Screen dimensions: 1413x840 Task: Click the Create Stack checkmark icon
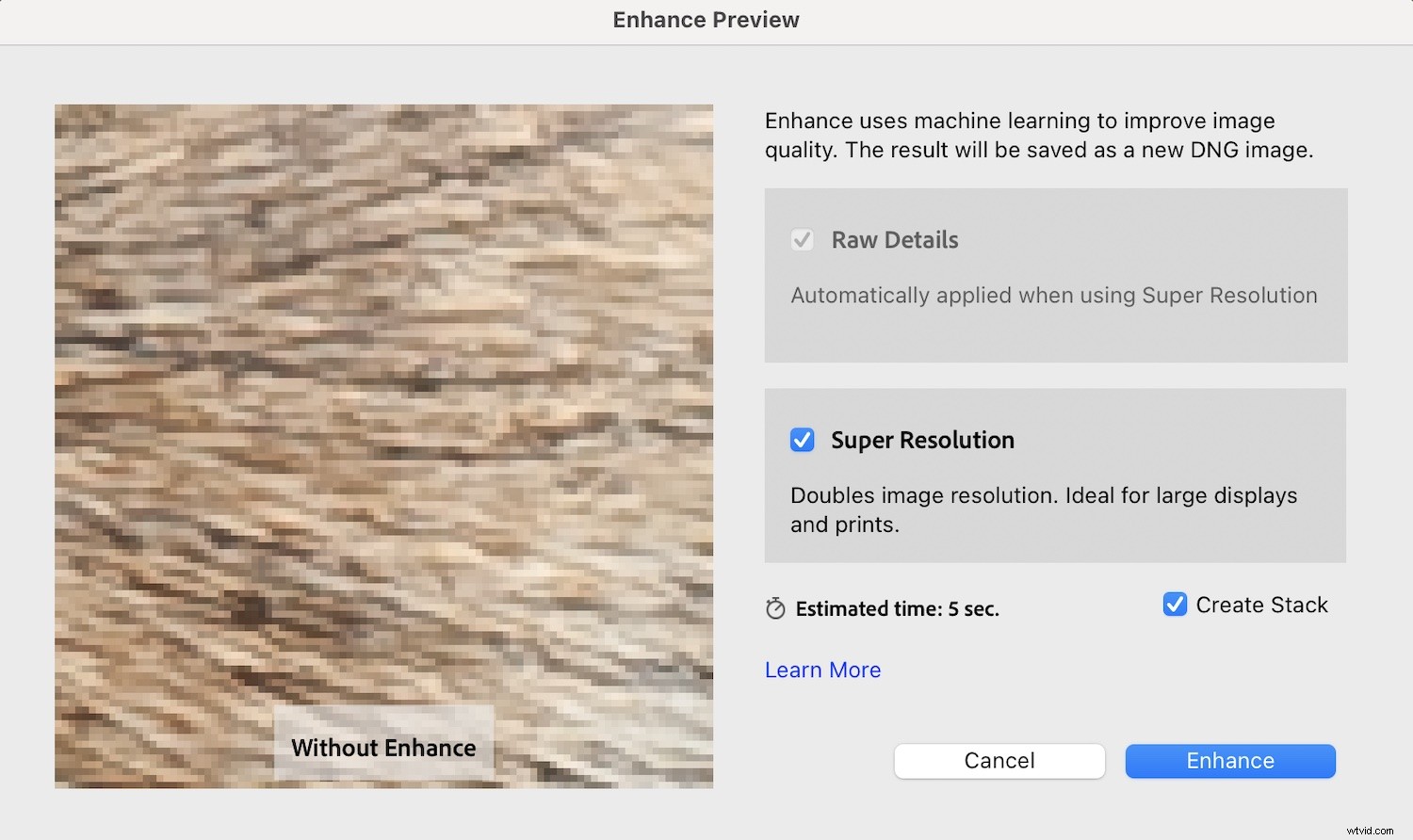(x=1174, y=604)
